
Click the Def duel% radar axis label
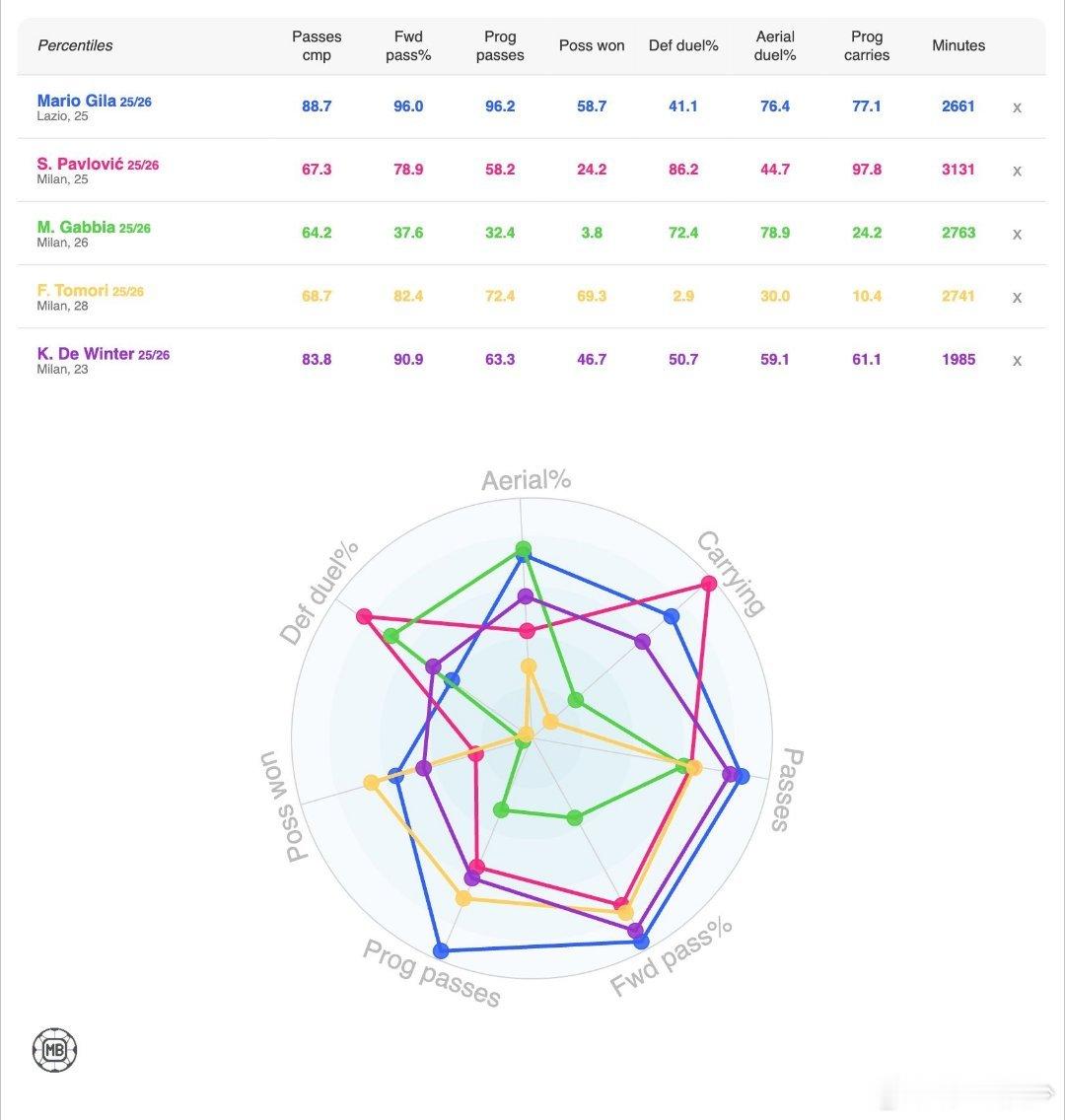[x=319, y=593]
